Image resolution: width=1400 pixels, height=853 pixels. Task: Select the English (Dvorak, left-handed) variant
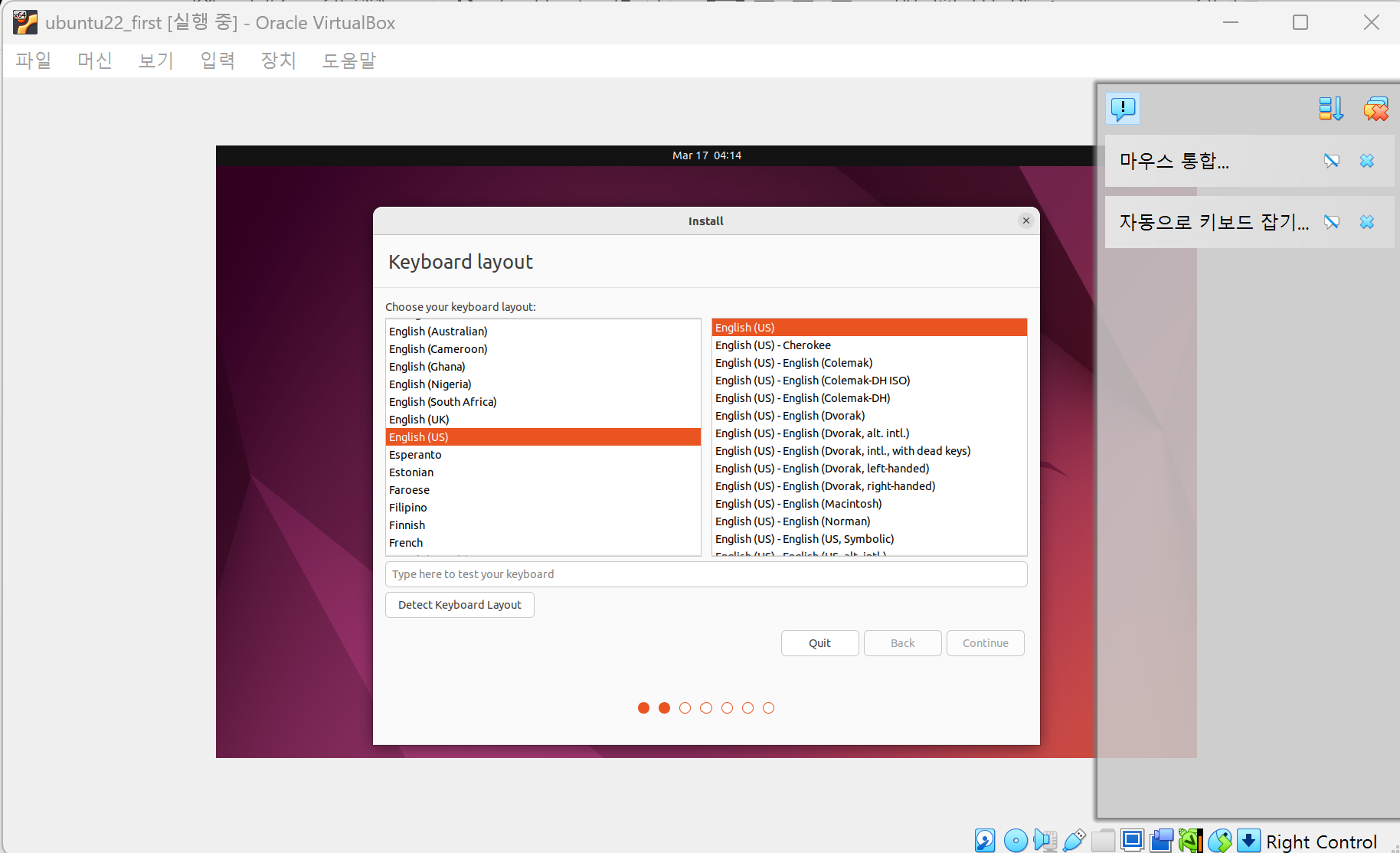(869, 469)
